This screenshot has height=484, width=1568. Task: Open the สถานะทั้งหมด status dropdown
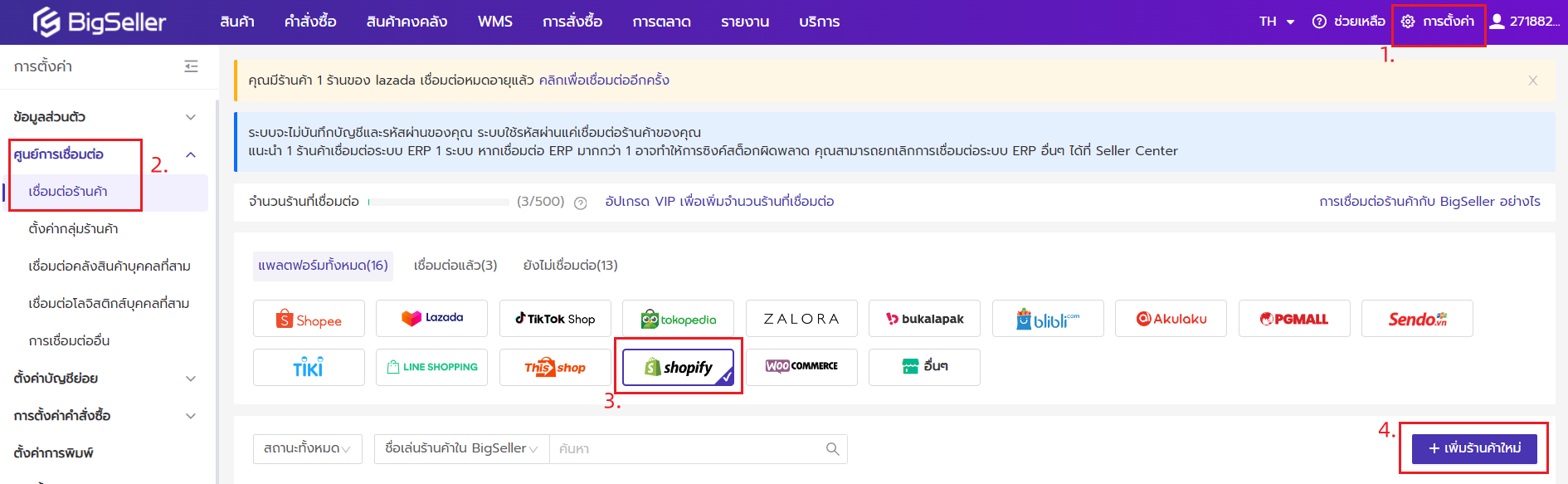coord(308,449)
